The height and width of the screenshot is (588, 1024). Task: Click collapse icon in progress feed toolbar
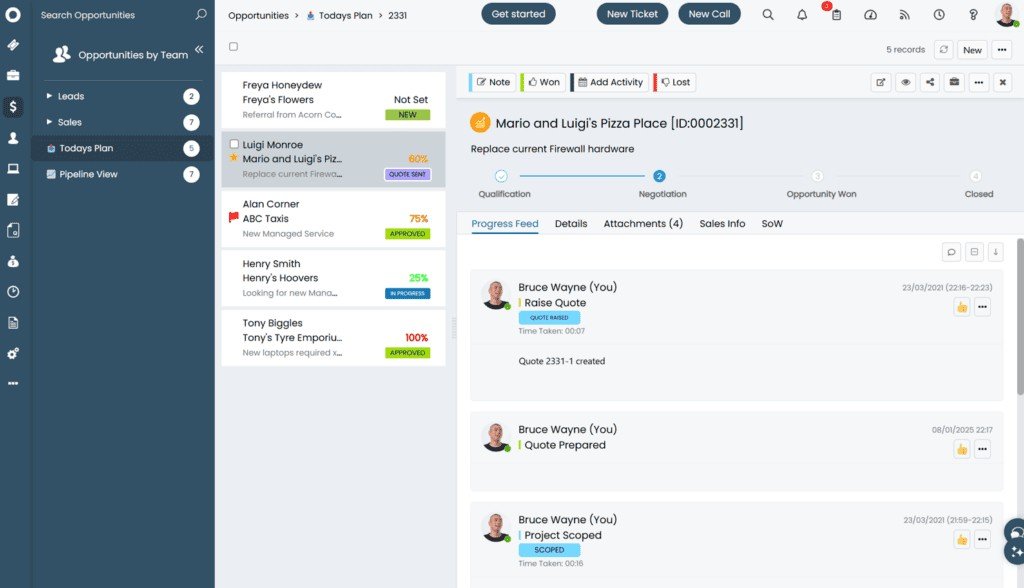974,252
